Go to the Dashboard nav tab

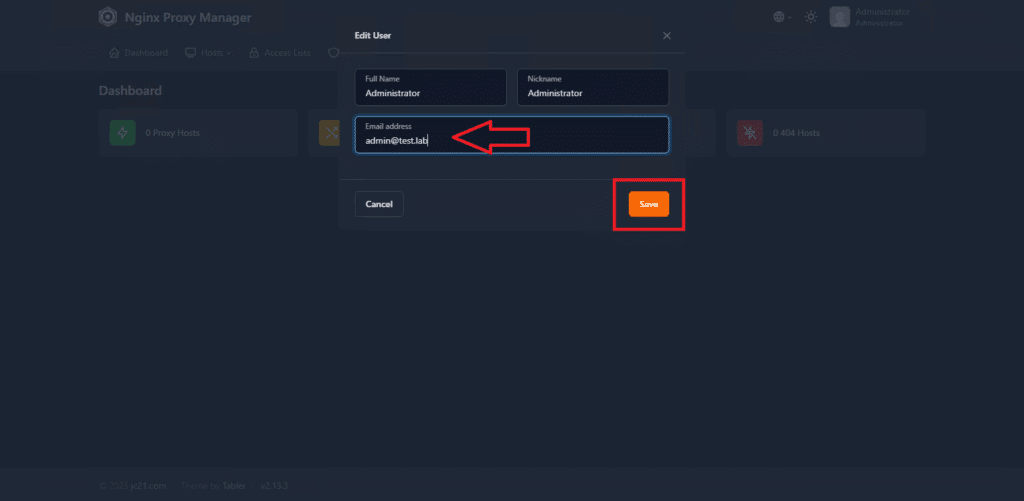coord(138,53)
